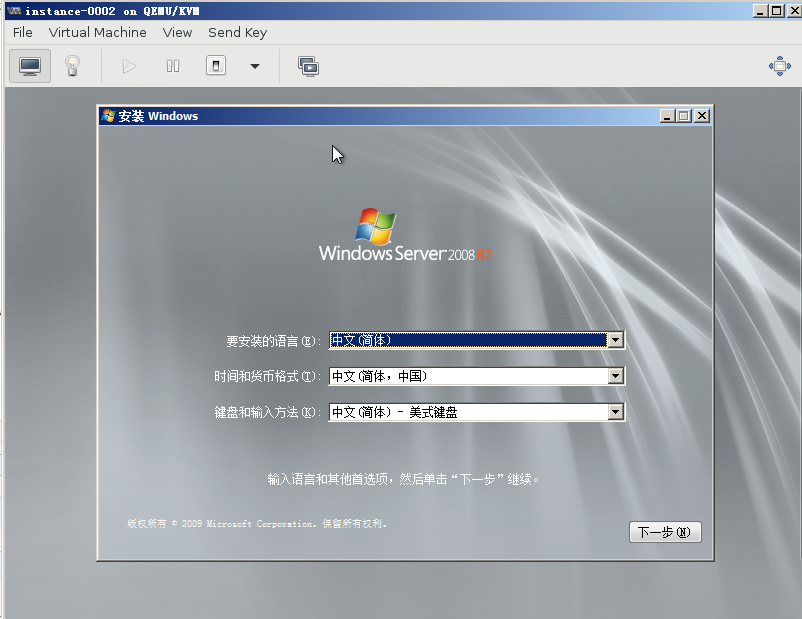This screenshot has height=619, width=802.
Task: Click the virt-manager icon in outer title bar
Action: point(14,11)
